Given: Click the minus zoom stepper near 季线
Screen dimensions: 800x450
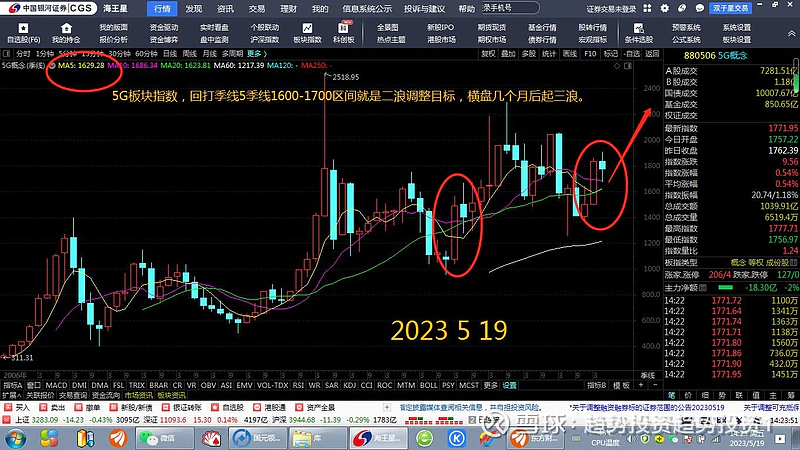Looking at the screenshot, I should click(656, 385).
